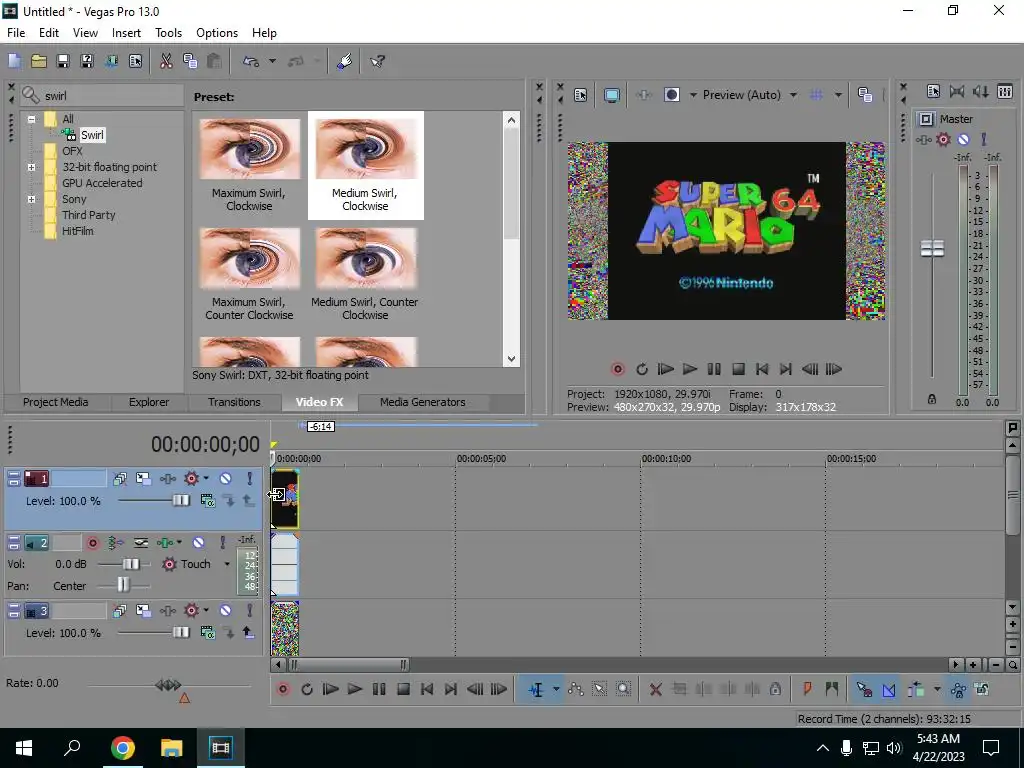Delete selection with red X icon
1024x768 pixels.
656,689
